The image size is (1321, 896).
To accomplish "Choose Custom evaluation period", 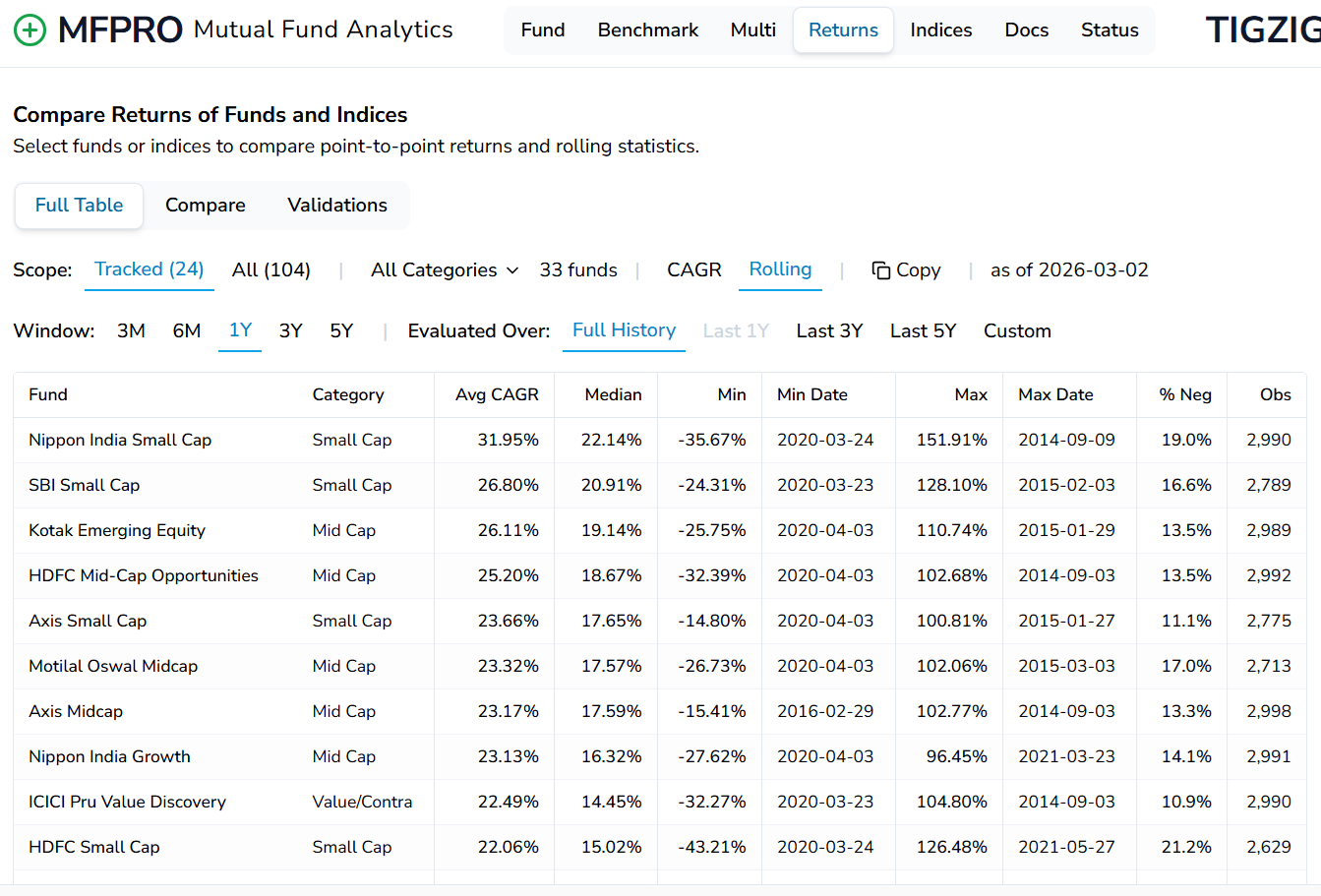I will 1017,331.
